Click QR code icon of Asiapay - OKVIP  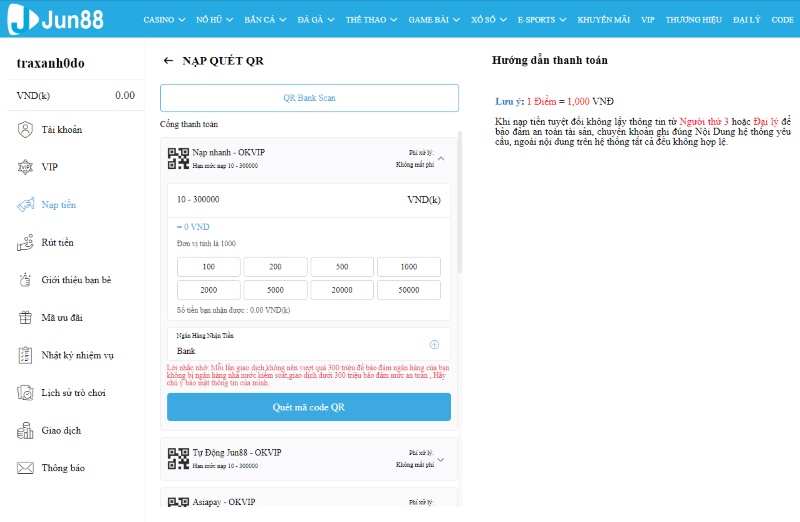[179, 502]
